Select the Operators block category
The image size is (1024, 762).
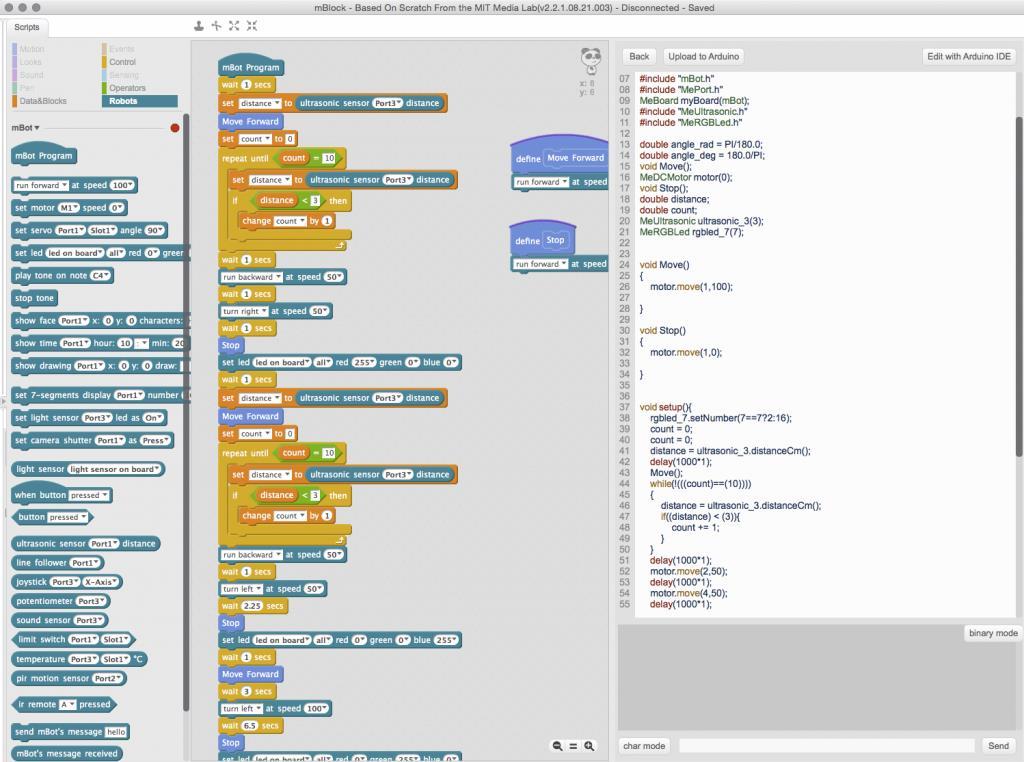point(127,88)
